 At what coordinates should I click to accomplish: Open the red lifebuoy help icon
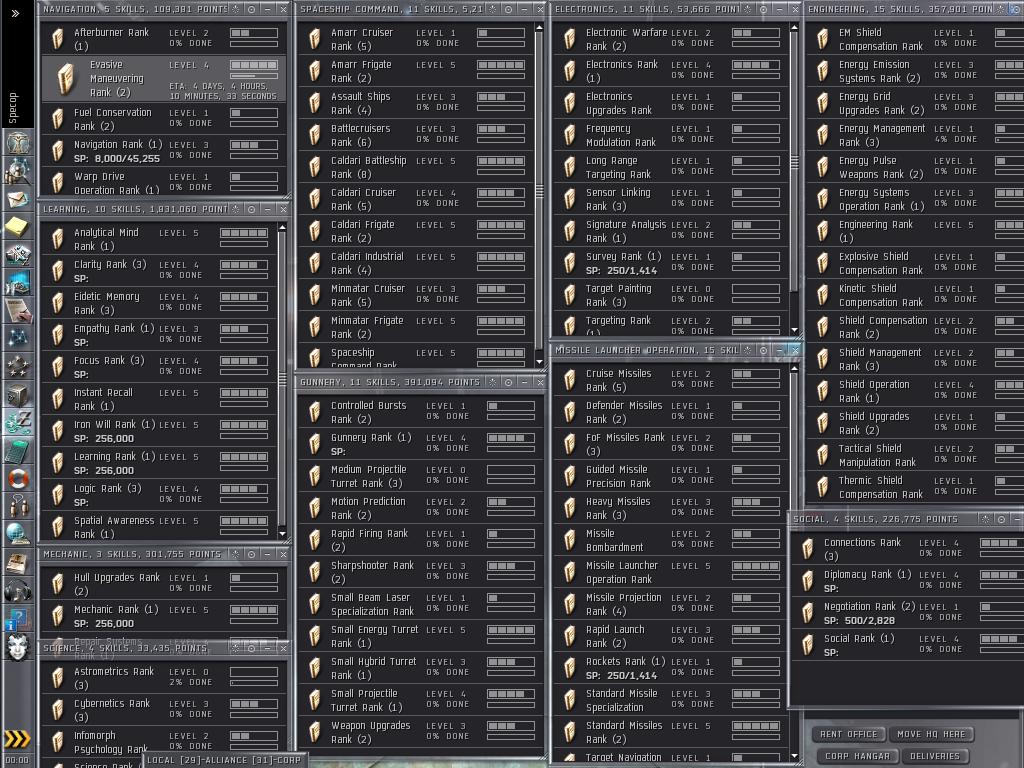18,479
